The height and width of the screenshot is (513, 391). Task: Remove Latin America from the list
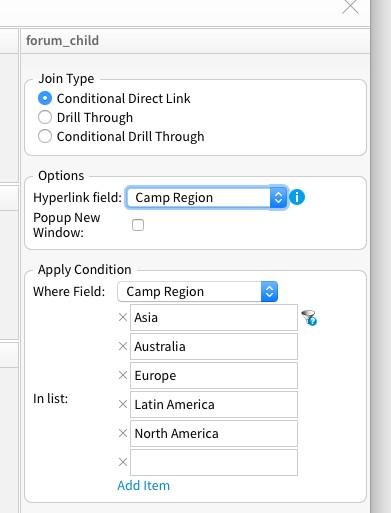(123, 404)
